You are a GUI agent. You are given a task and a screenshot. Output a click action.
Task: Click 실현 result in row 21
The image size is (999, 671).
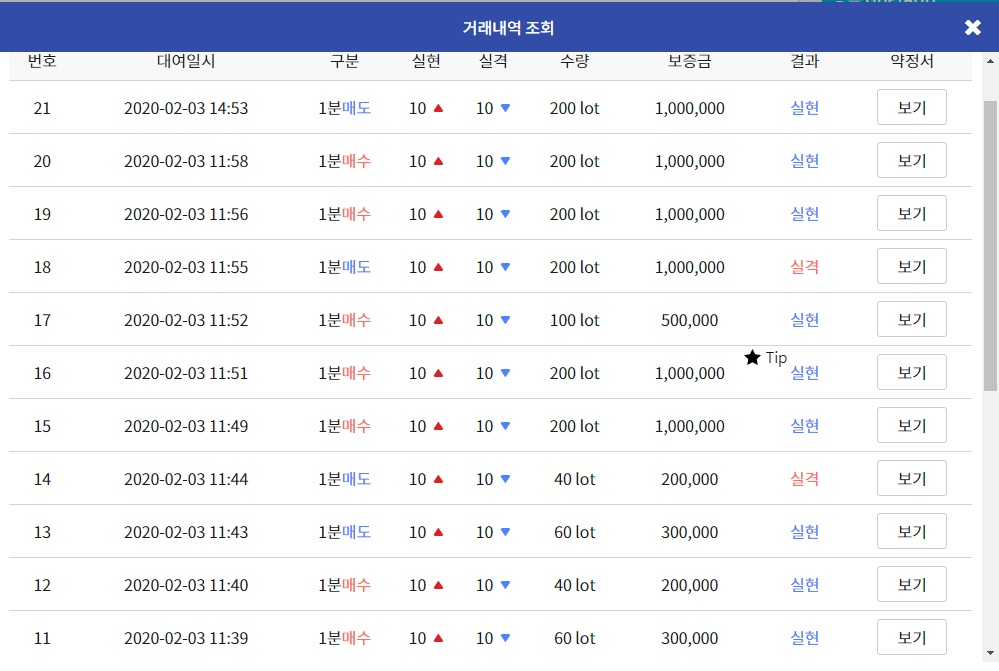coord(805,108)
